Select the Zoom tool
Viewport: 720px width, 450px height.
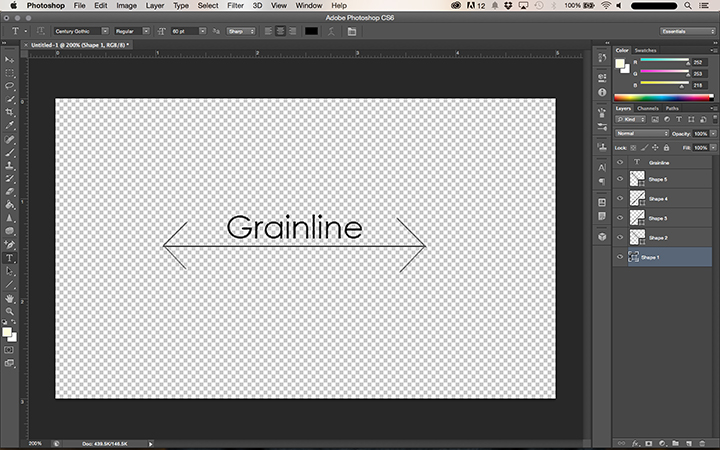click(9, 311)
